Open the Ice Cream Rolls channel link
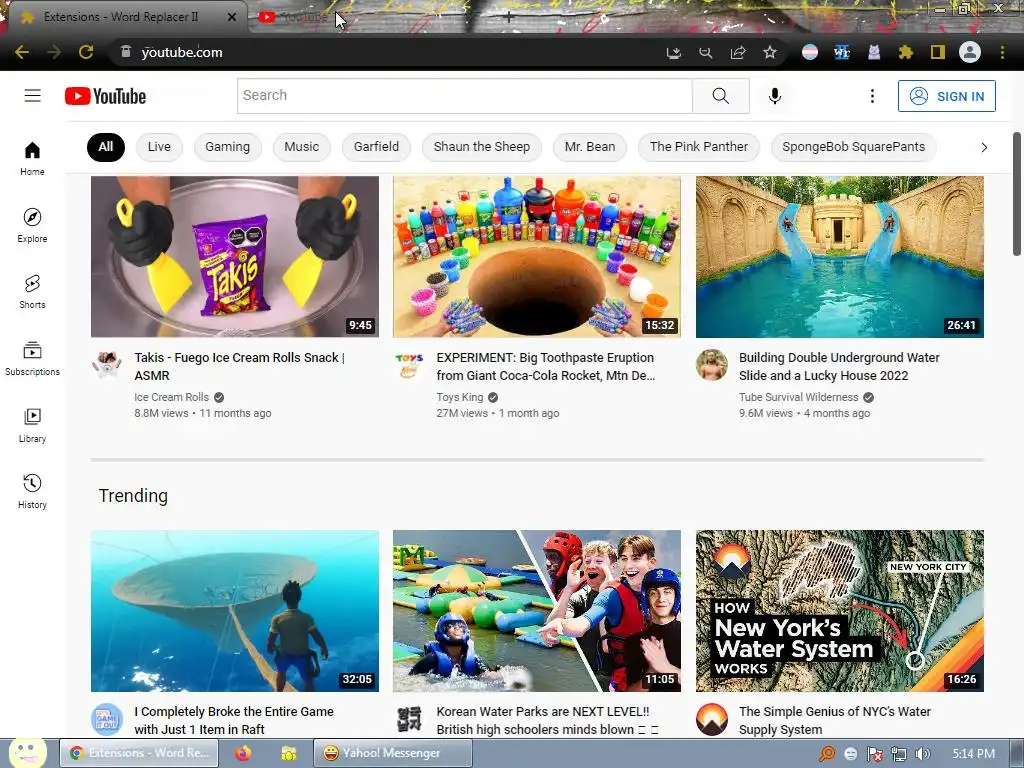Viewport: 1024px width, 768px height. [171, 397]
